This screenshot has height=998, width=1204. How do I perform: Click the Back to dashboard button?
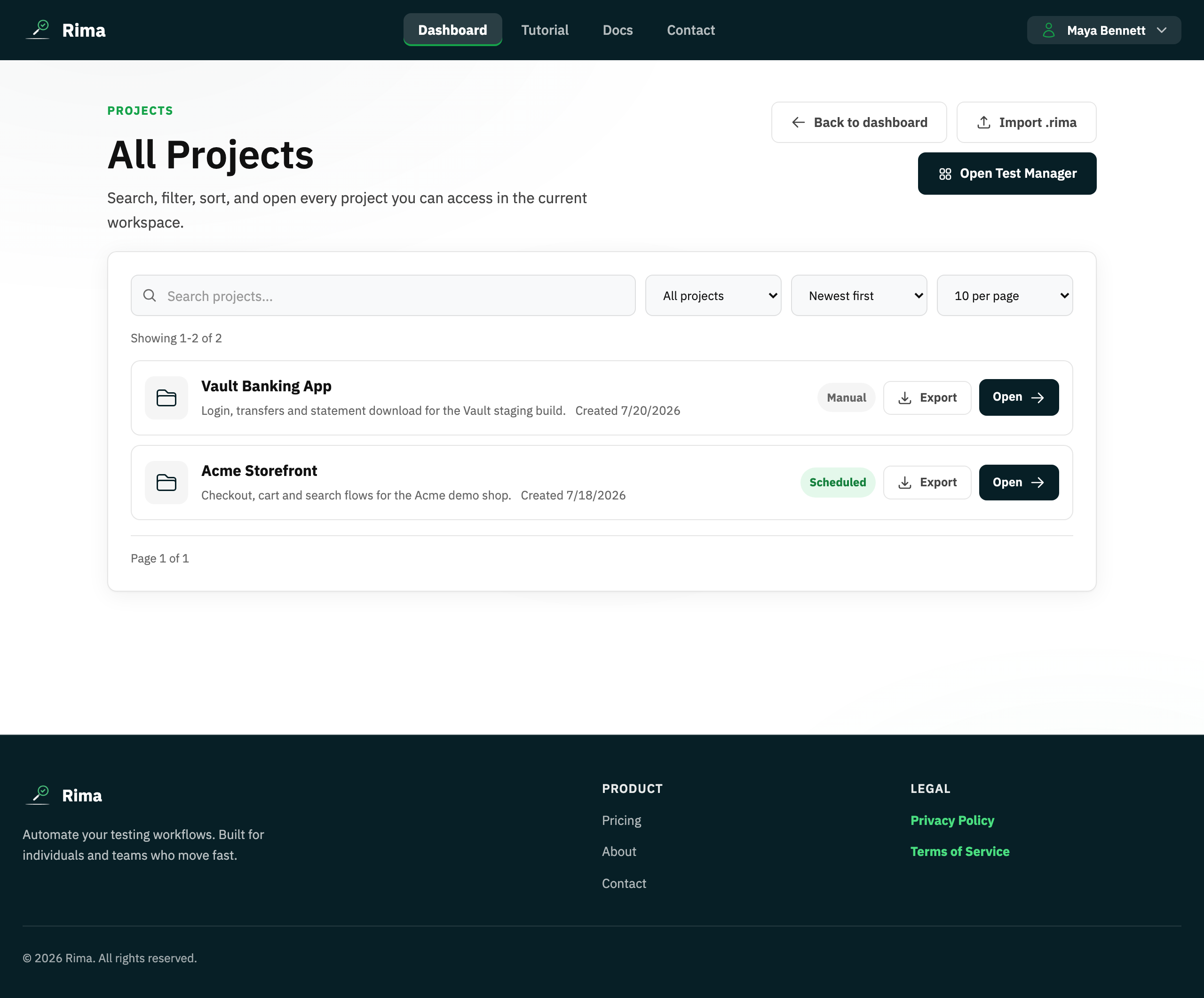click(x=859, y=122)
